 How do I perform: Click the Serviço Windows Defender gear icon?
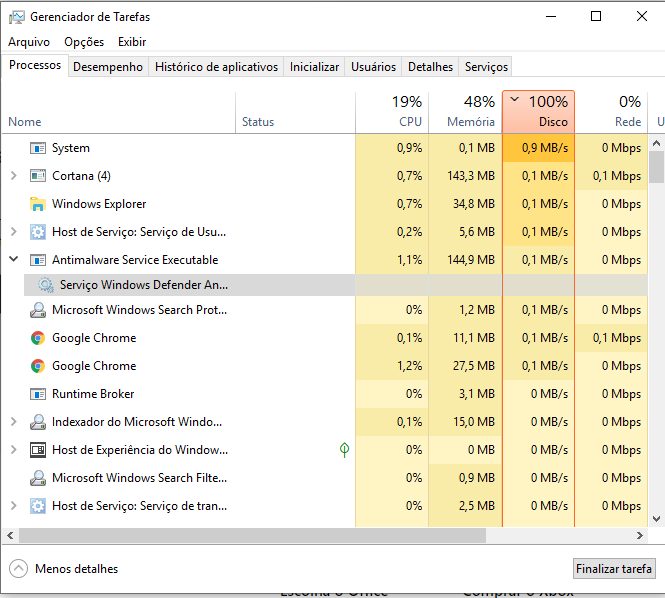(x=46, y=285)
